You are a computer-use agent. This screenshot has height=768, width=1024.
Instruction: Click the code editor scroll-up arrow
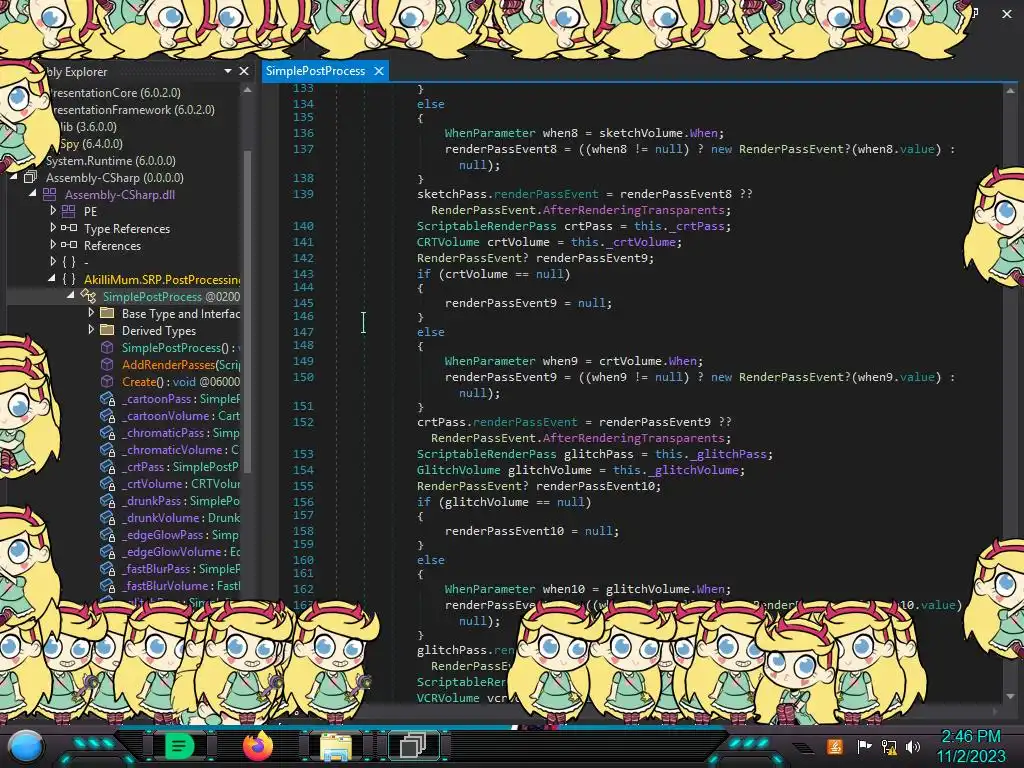pyautogui.click(x=1010, y=91)
